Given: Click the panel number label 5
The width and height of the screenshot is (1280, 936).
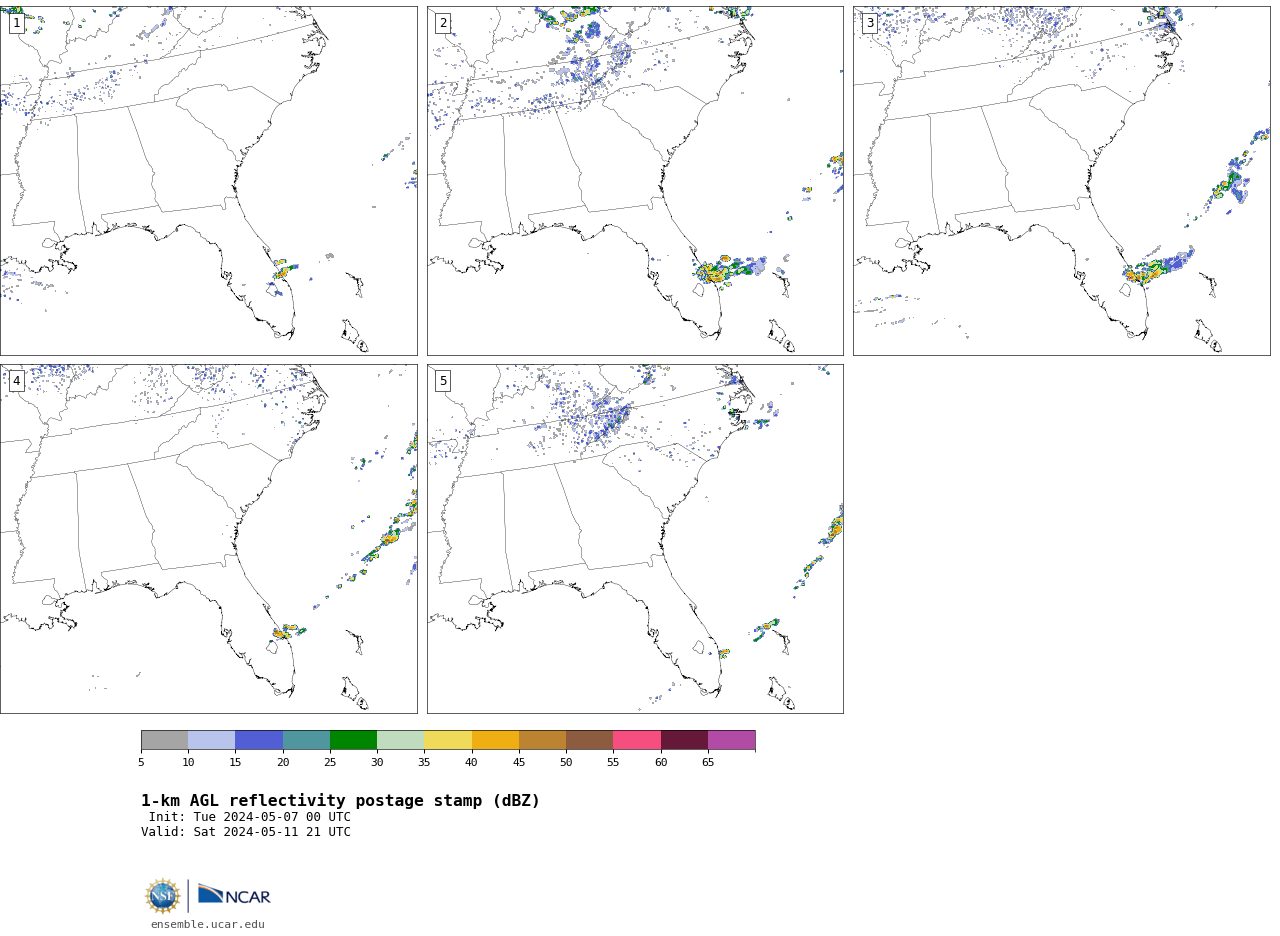Looking at the screenshot, I should pos(443,381).
